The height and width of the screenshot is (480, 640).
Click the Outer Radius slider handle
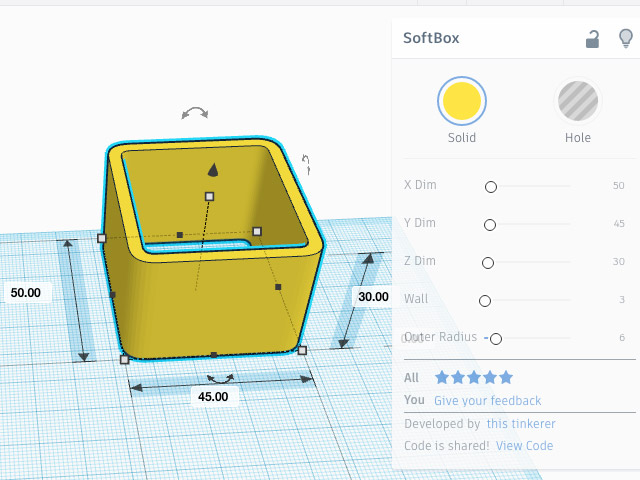[x=495, y=339]
